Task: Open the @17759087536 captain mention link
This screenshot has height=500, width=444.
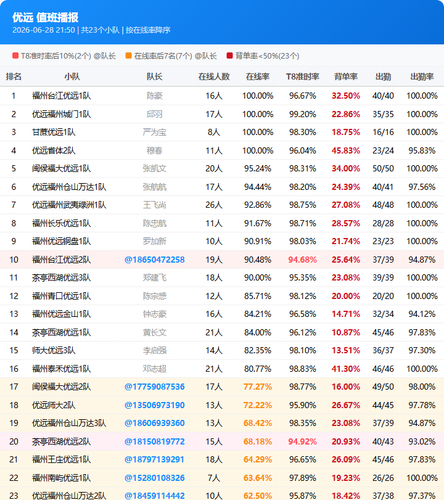Action: 154,387
